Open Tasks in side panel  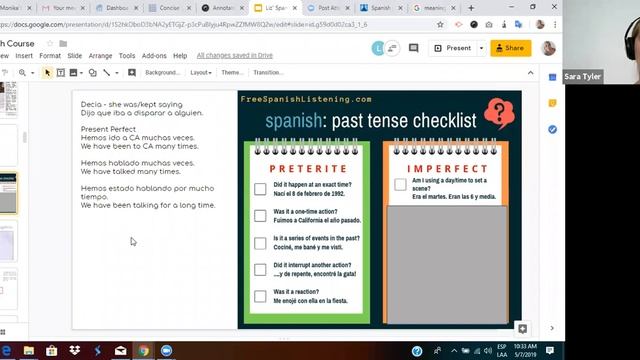point(552,129)
